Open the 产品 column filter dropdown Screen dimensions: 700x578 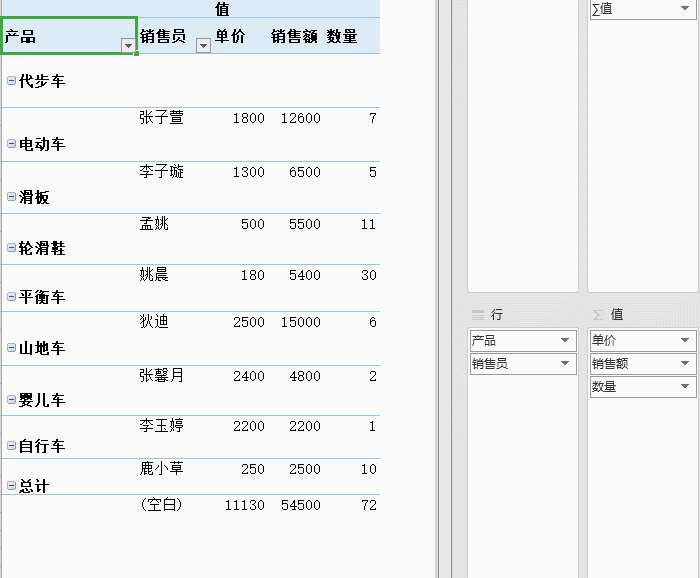(x=128, y=46)
